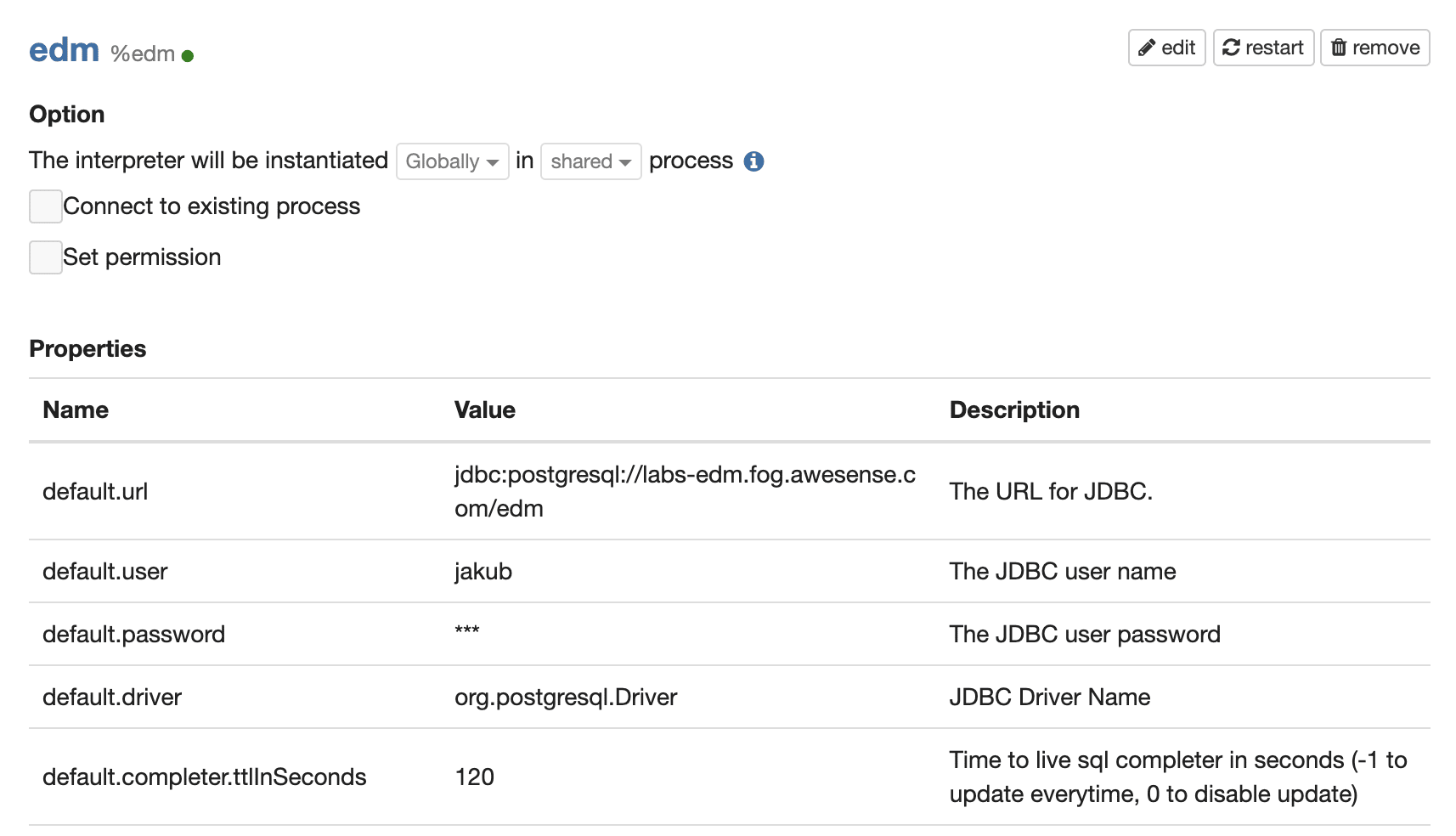This screenshot has width=1456, height=836.
Task: Expand the shared process dropdown
Action: point(590,161)
